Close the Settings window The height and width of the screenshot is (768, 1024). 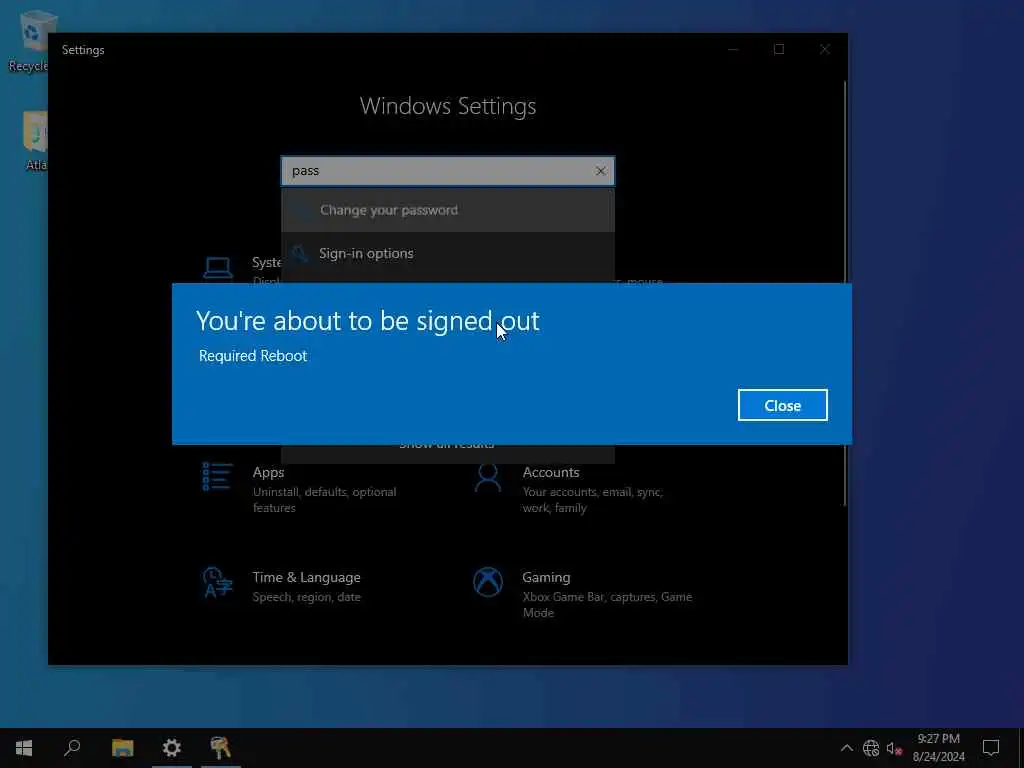[825, 50]
